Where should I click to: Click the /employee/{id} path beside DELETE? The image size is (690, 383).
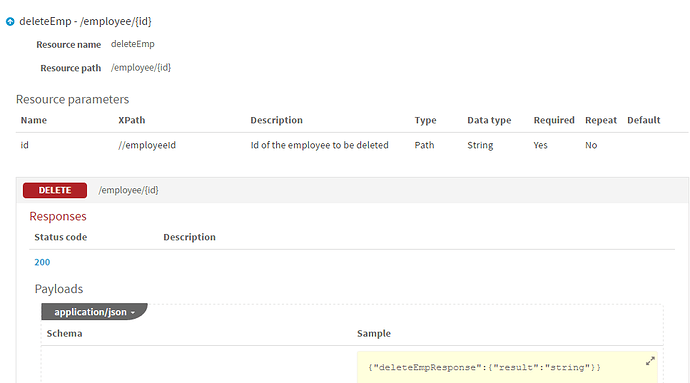click(x=128, y=190)
